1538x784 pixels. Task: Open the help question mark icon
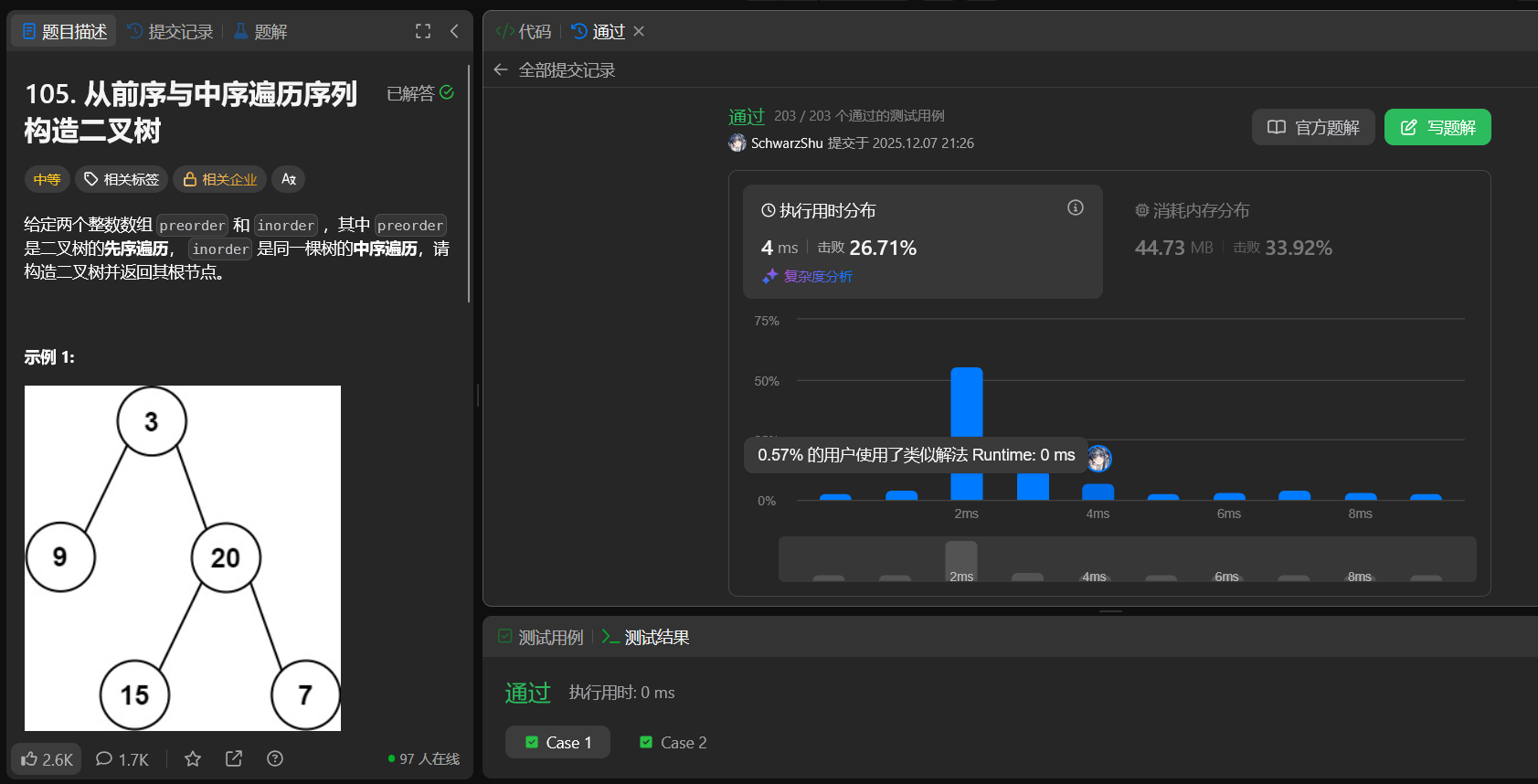[275, 759]
